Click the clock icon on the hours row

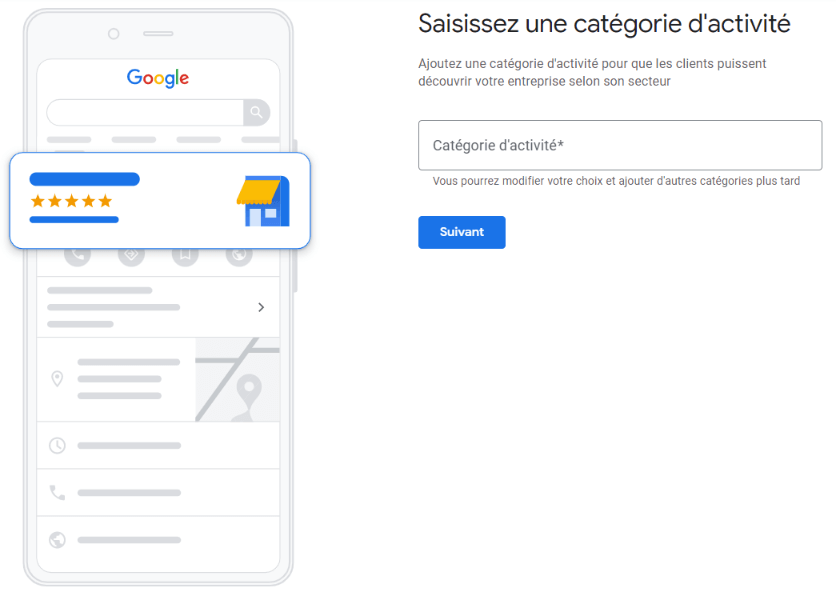click(57, 445)
